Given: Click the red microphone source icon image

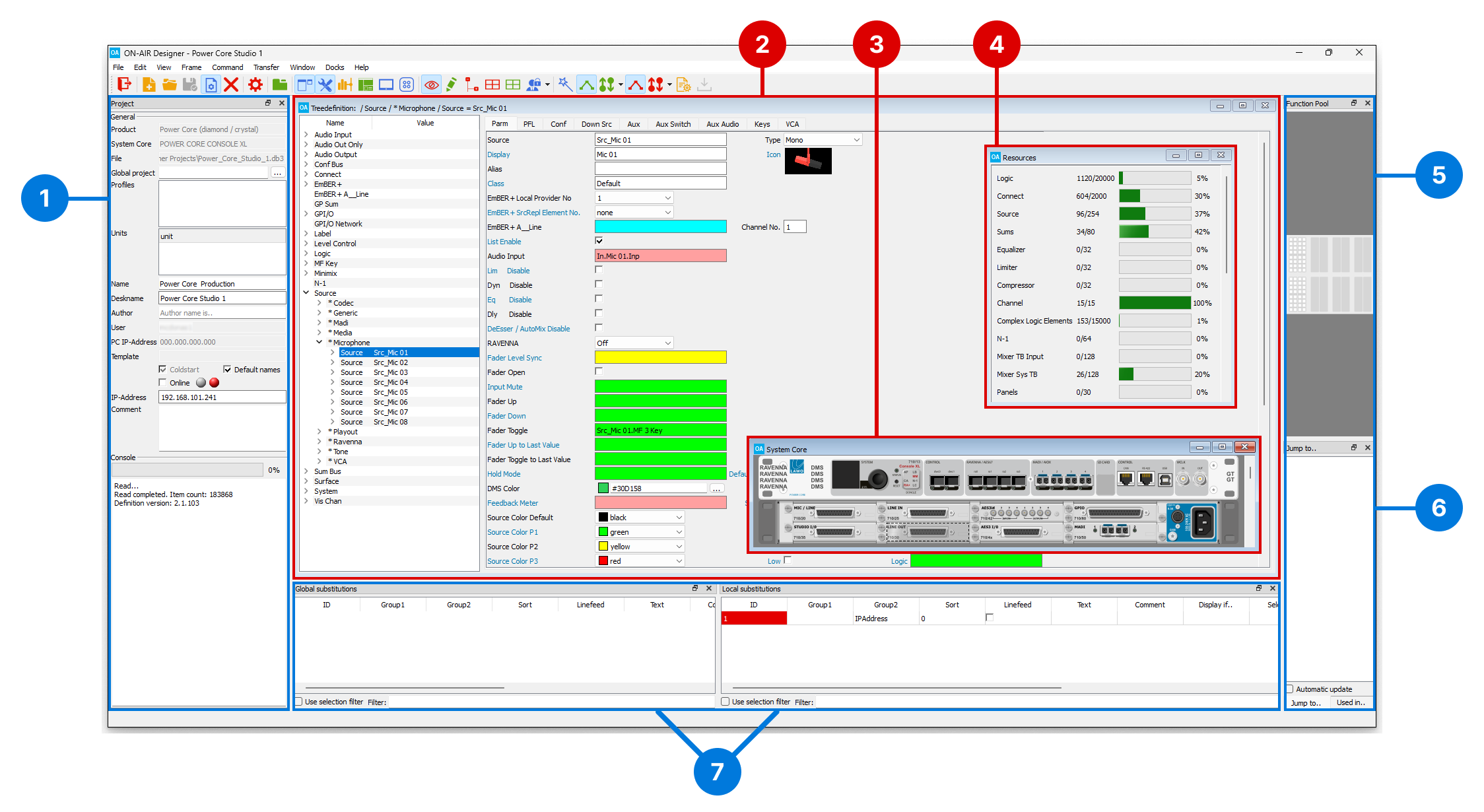Looking at the screenshot, I should 807,160.
